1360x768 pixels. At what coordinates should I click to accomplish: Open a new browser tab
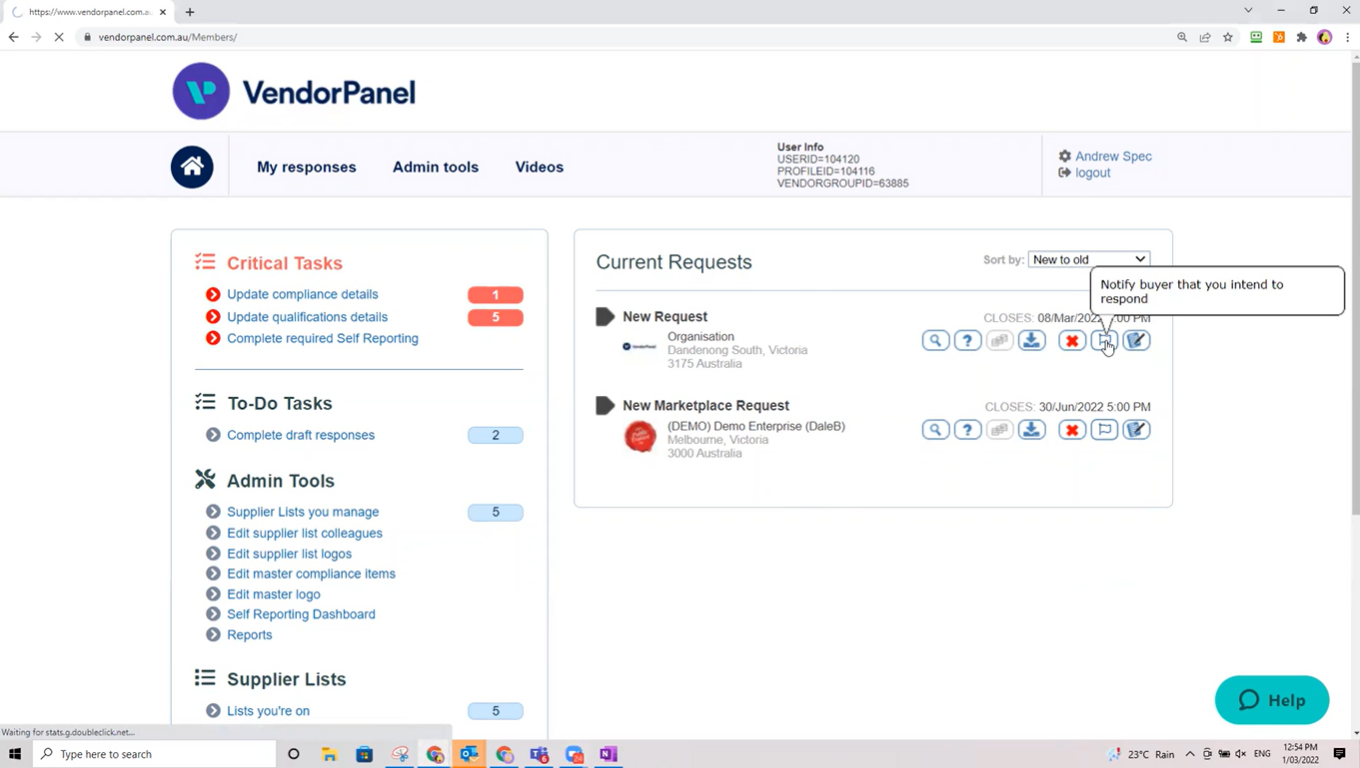190,12
